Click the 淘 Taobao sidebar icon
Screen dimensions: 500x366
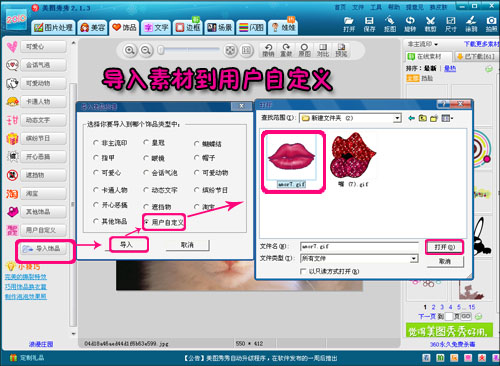[x=12, y=194]
